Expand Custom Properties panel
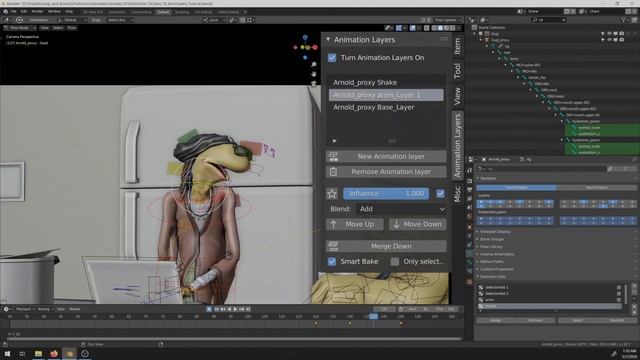Screen dimensions: 640x360 coord(496,269)
